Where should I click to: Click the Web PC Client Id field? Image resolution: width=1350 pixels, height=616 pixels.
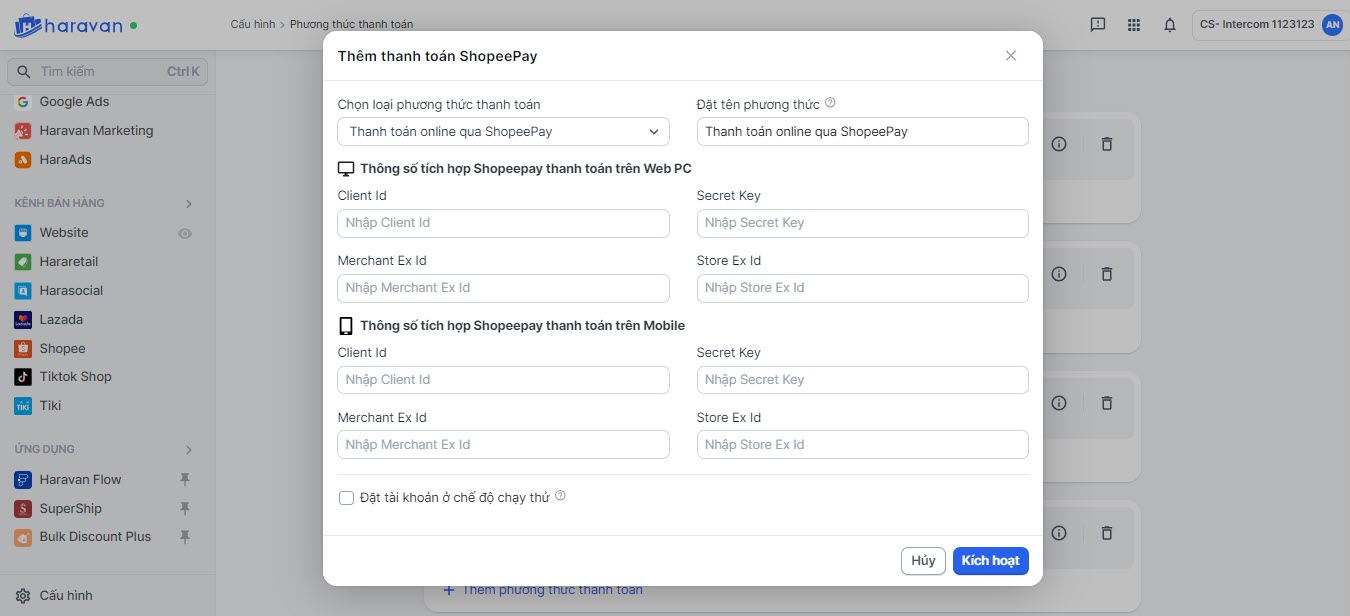(x=503, y=223)
